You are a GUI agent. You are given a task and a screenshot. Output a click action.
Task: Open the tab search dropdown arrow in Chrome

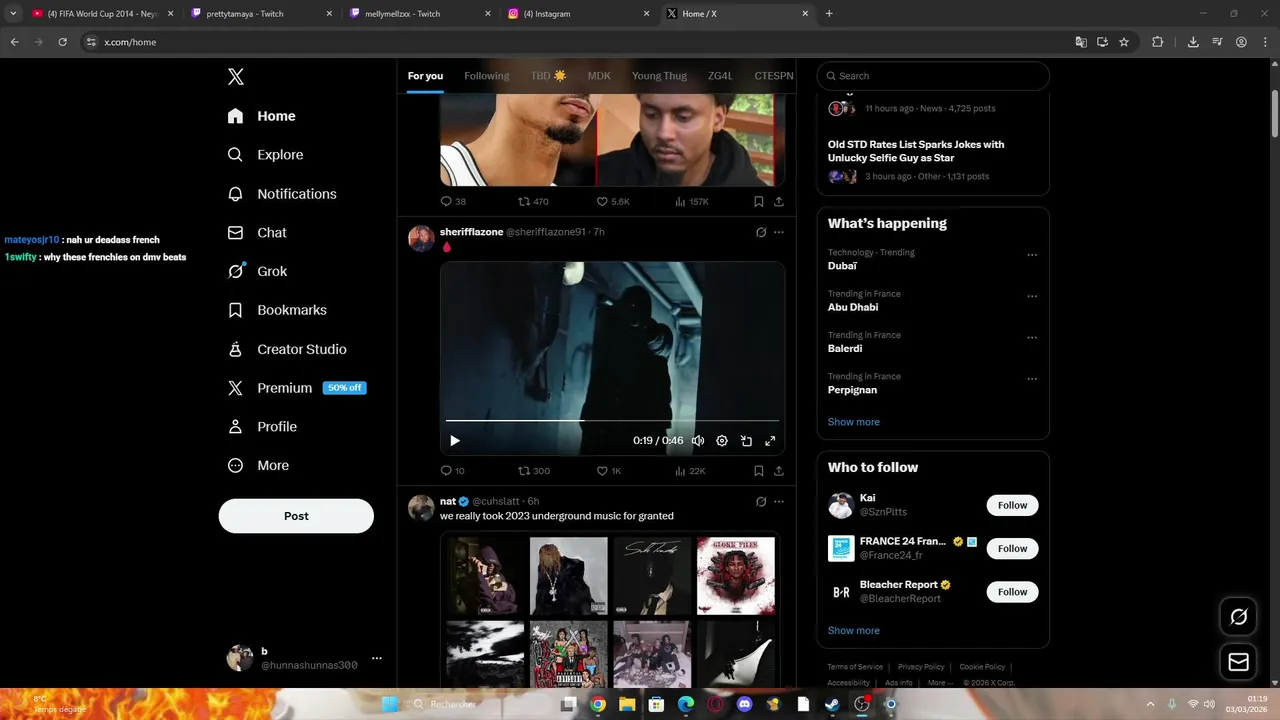[13, 14]
